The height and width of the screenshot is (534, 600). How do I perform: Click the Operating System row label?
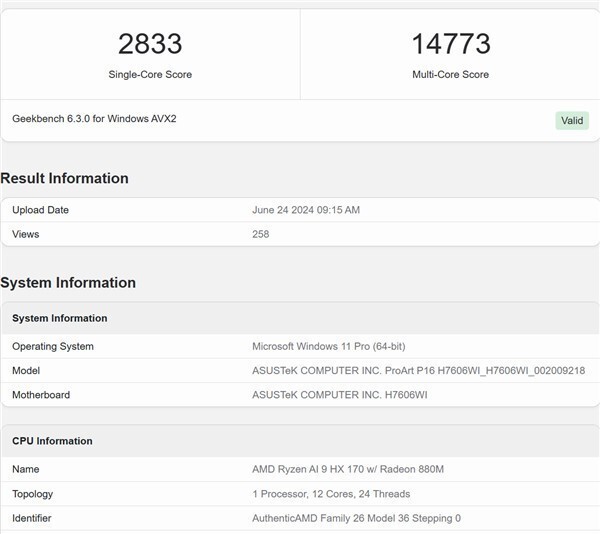point(53,346)
